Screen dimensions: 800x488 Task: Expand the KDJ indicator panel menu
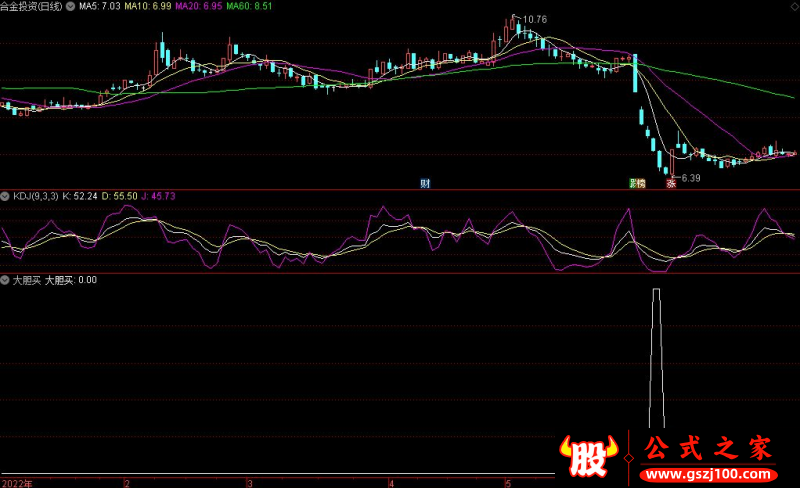pos(6,196)
